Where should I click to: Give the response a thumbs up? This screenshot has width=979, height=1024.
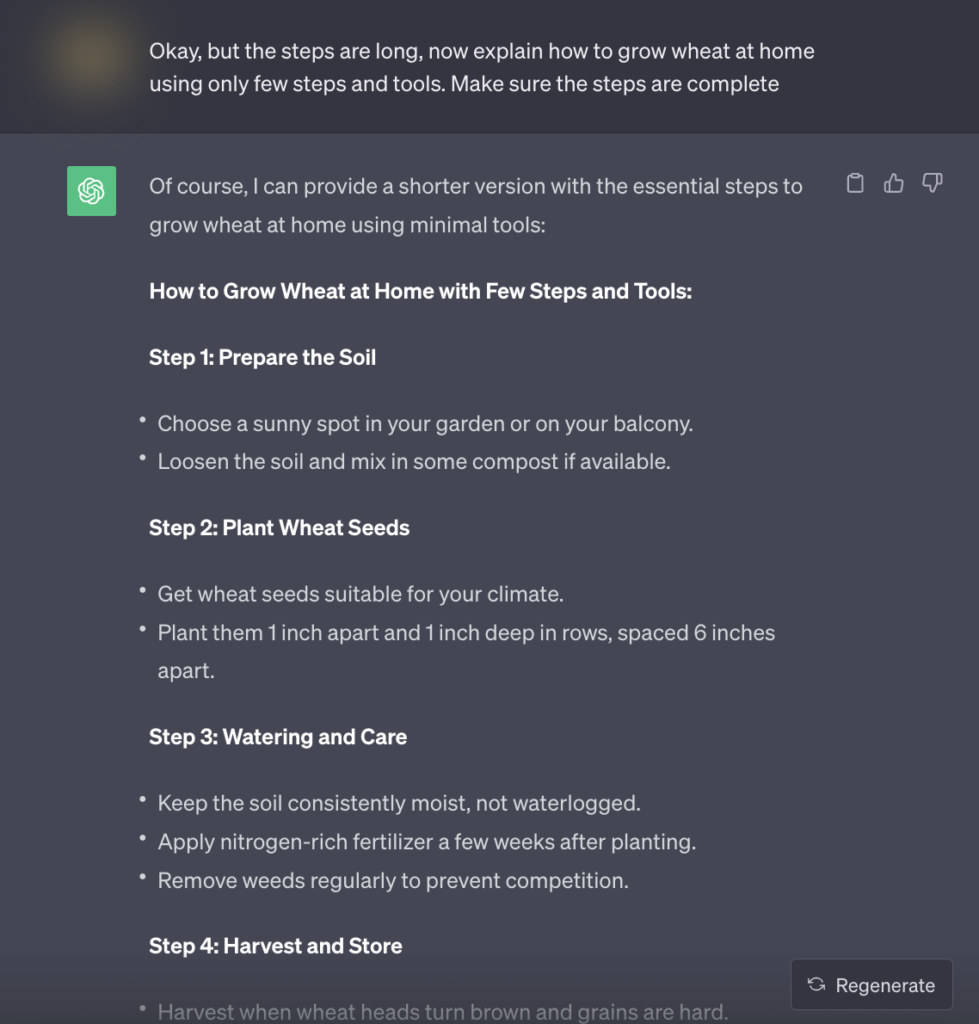point(894,183)
